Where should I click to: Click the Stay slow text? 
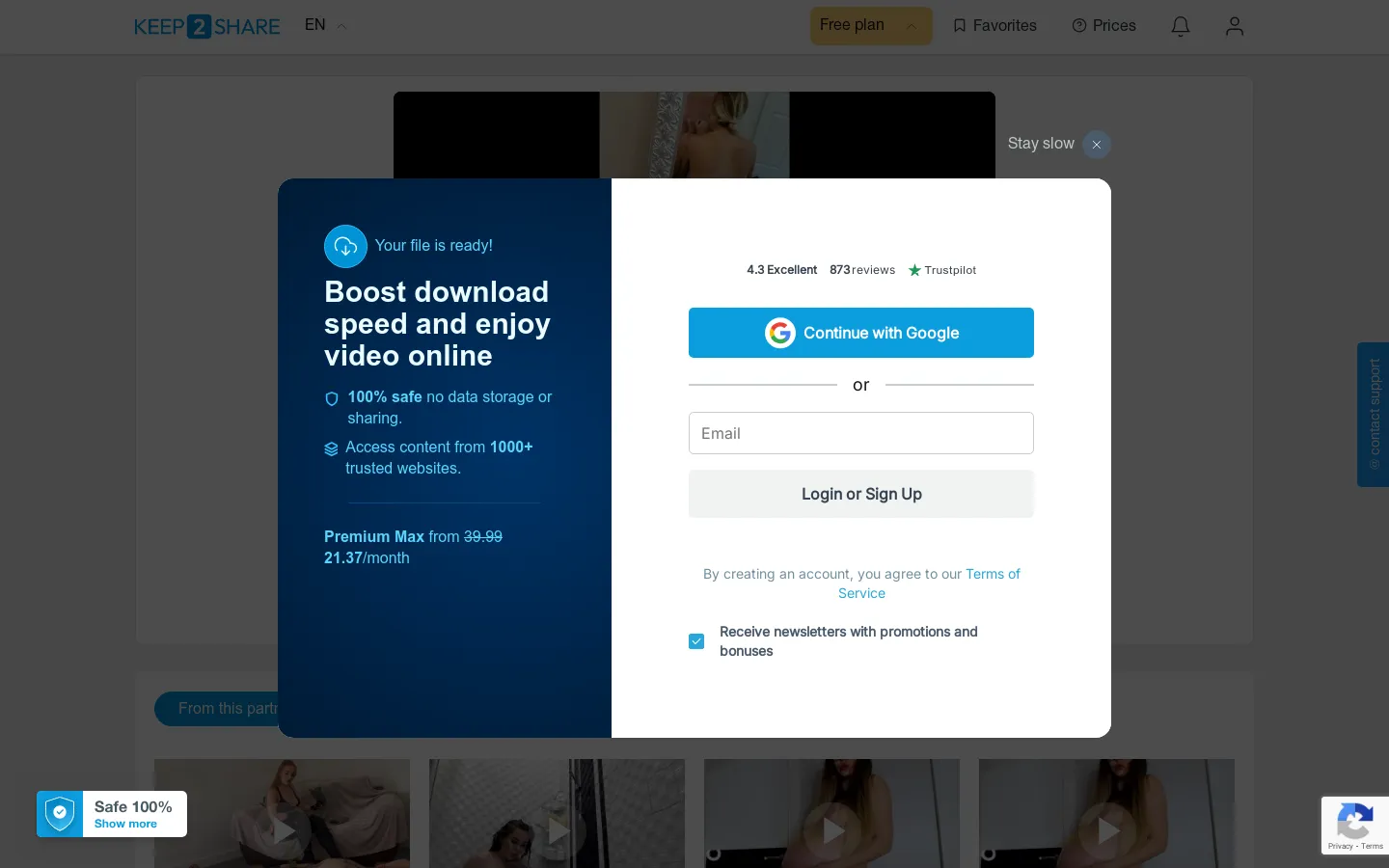pyautogui.click(x=1041, y=144)
